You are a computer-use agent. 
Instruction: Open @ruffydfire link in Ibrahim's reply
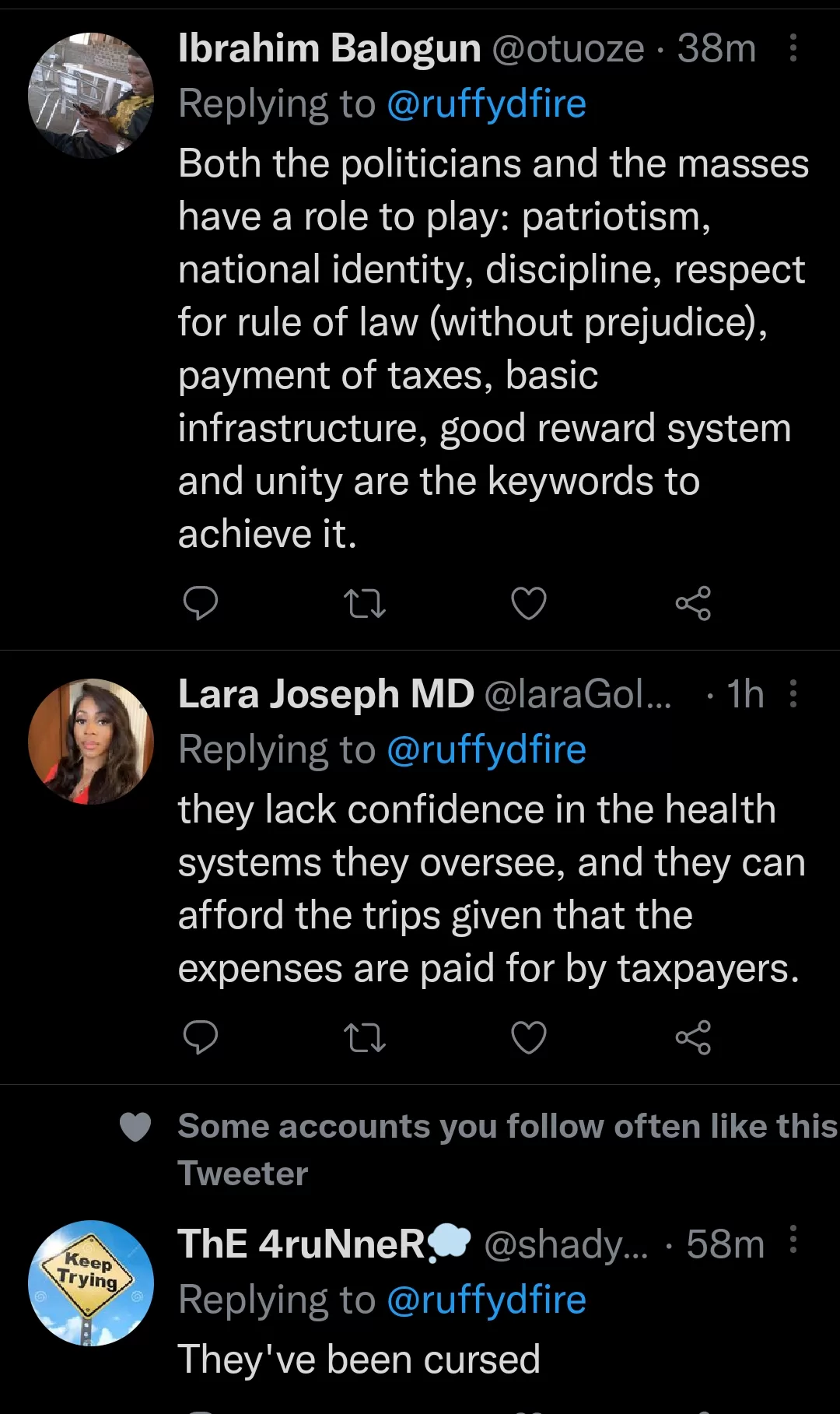486,104
